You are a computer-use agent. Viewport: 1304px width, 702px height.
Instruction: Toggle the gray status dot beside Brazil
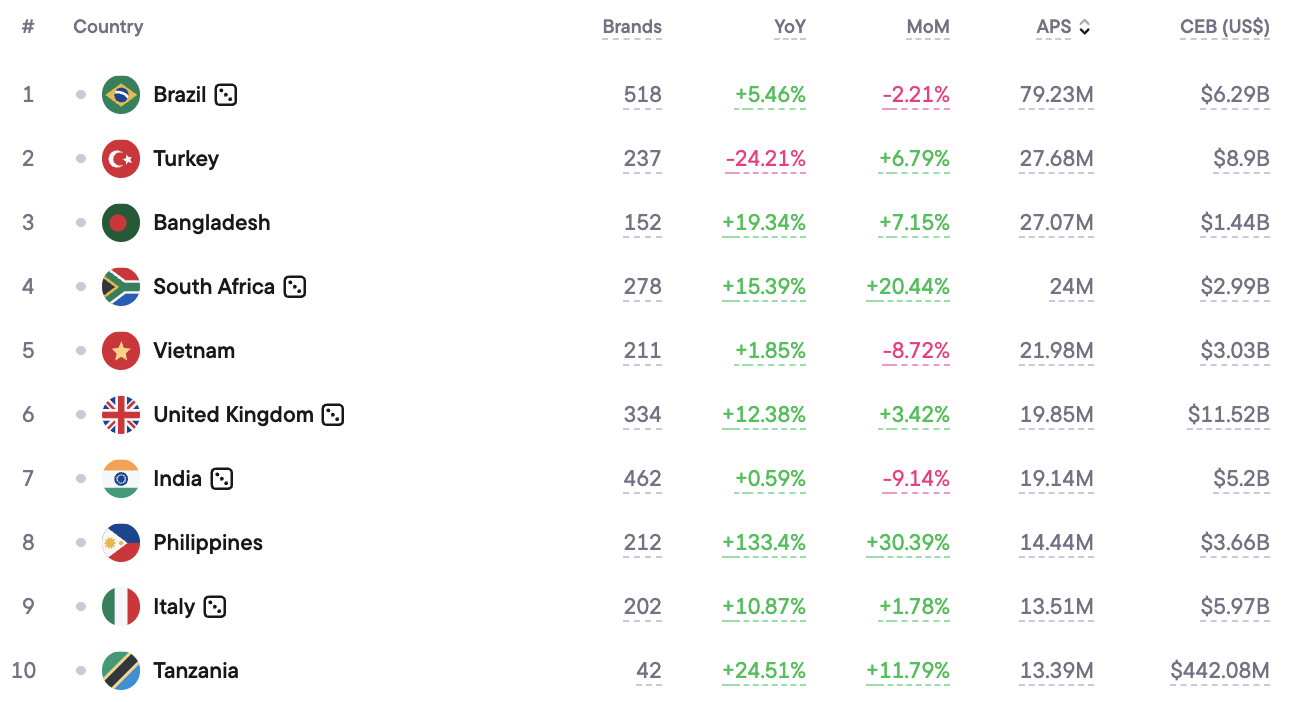click(81, 95)
